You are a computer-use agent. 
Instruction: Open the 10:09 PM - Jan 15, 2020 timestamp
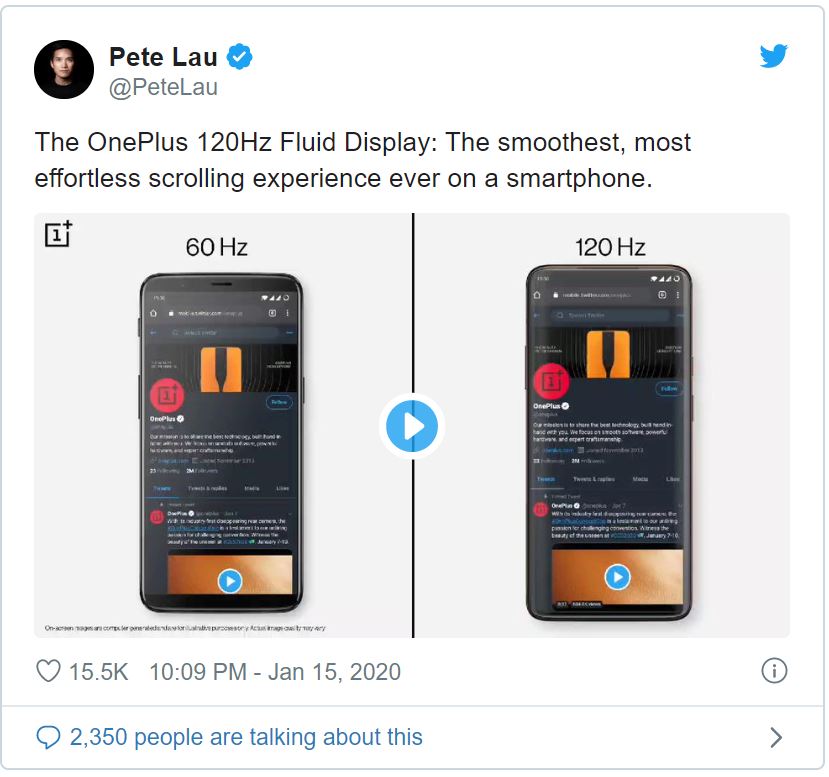point(275,672)
